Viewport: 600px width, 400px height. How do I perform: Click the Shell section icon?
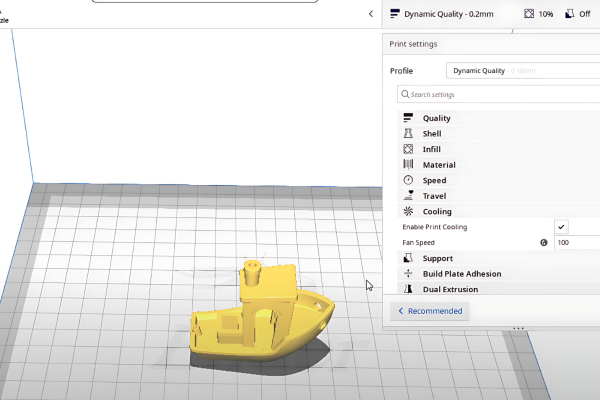(408, 133)
